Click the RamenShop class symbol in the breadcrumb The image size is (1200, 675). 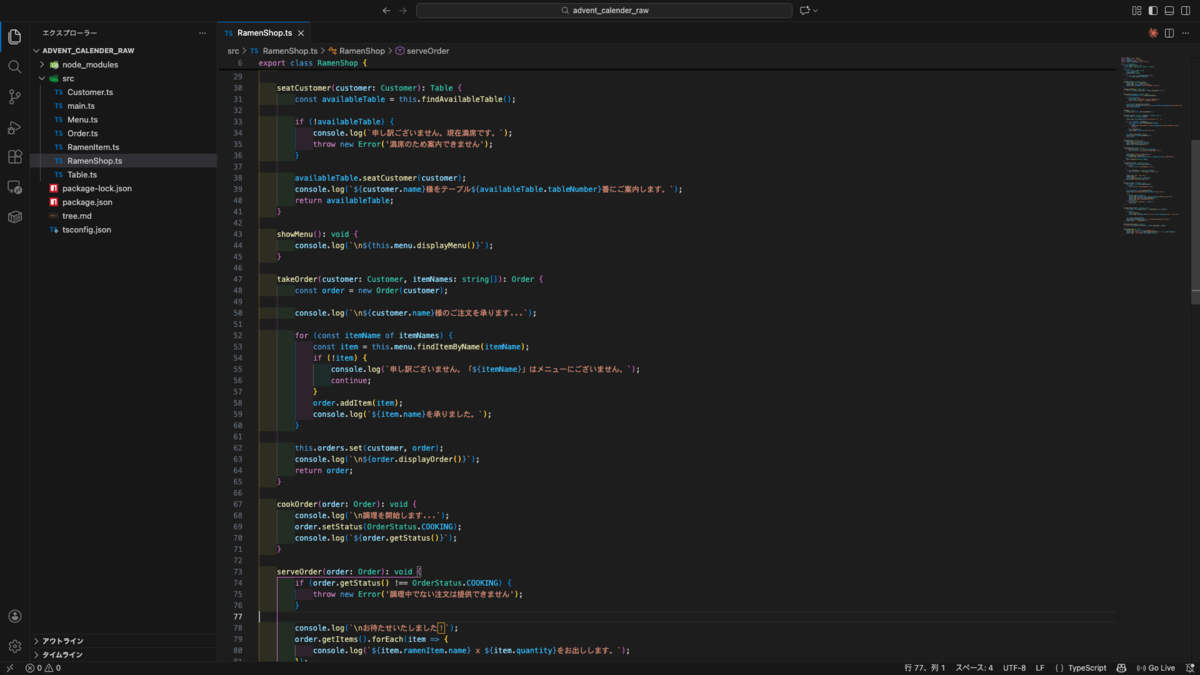coord(356,50)
